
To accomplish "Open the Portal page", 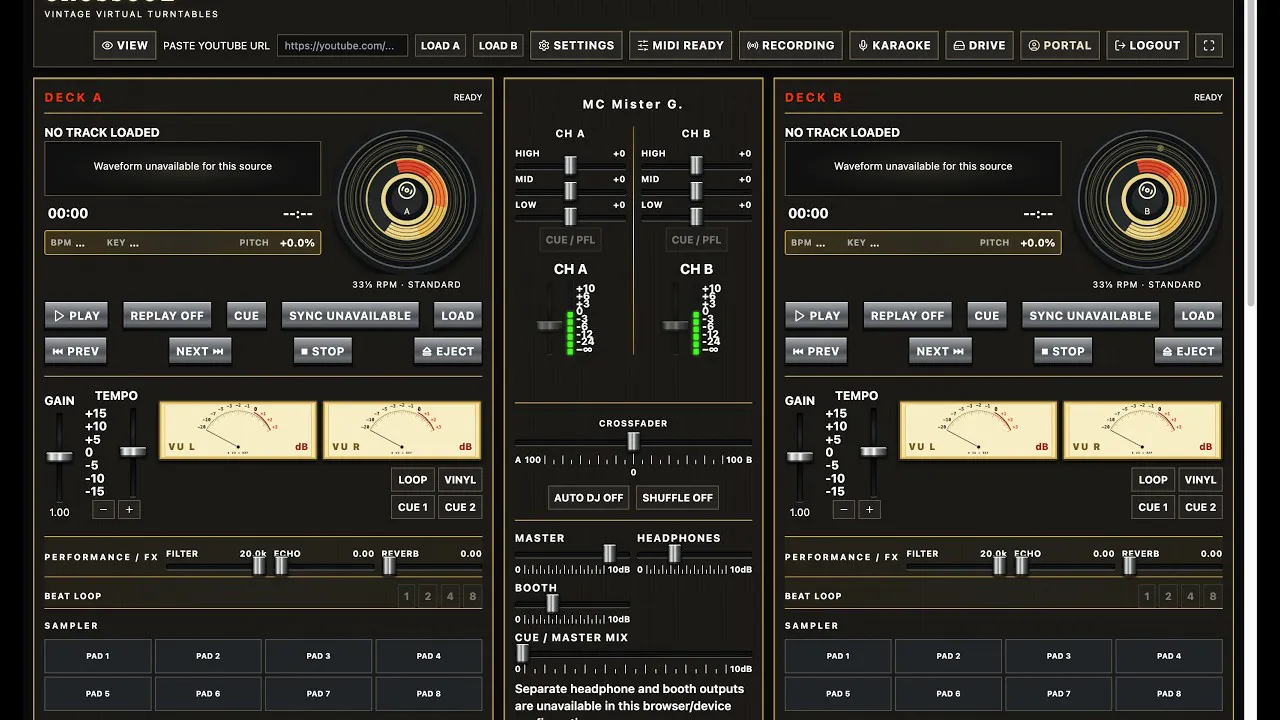I will click(x=1060, y=45).
